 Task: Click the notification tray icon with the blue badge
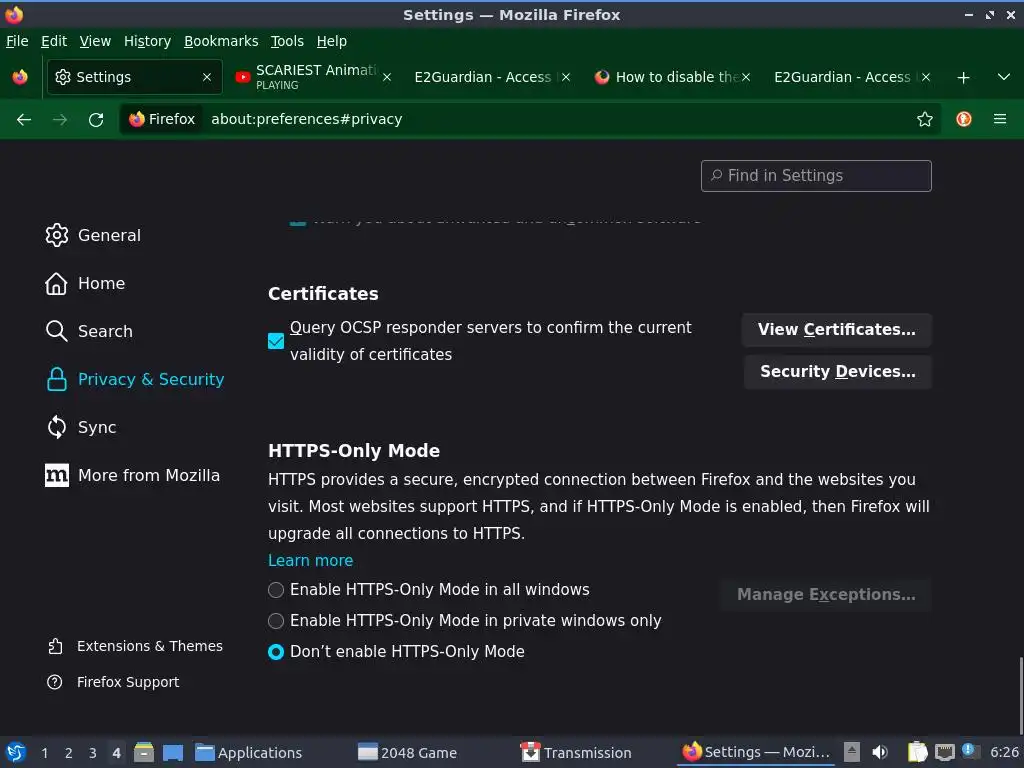[970, 751]
